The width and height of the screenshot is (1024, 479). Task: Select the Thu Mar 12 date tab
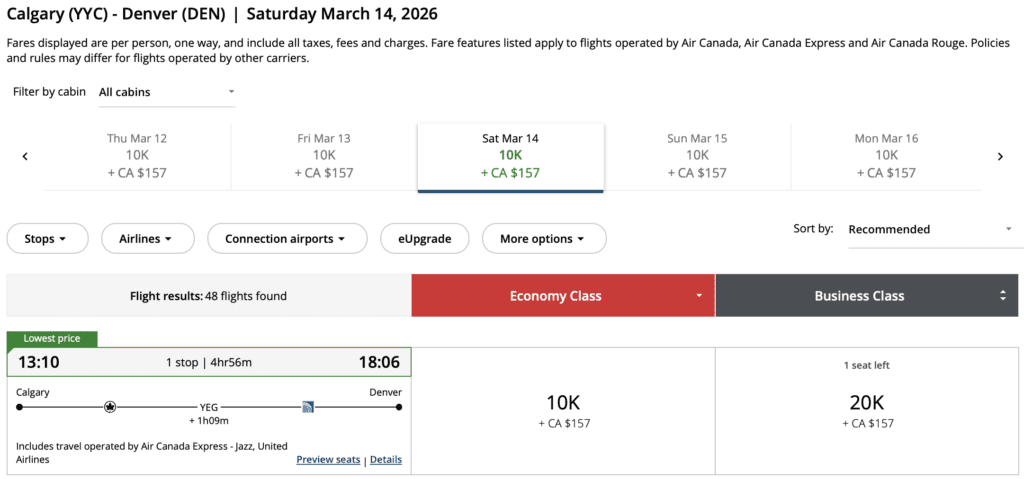pos(137,155)
